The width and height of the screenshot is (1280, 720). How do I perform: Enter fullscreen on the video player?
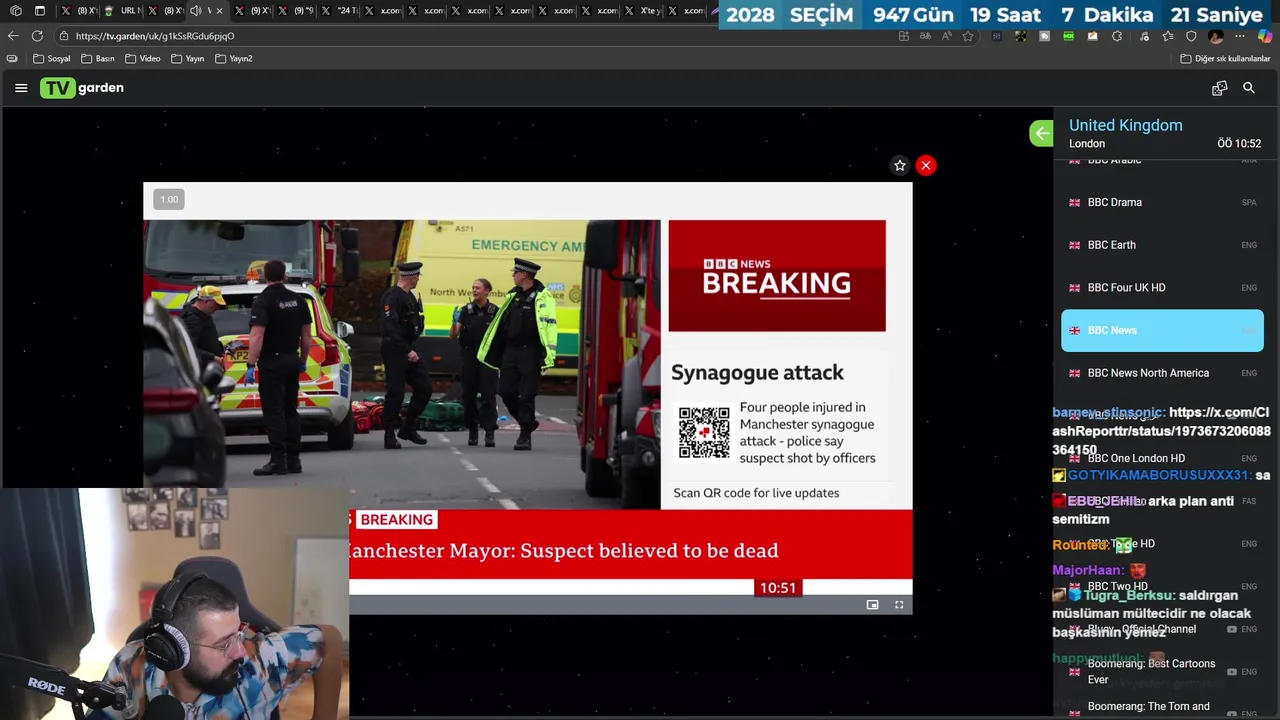coord(899,605)
